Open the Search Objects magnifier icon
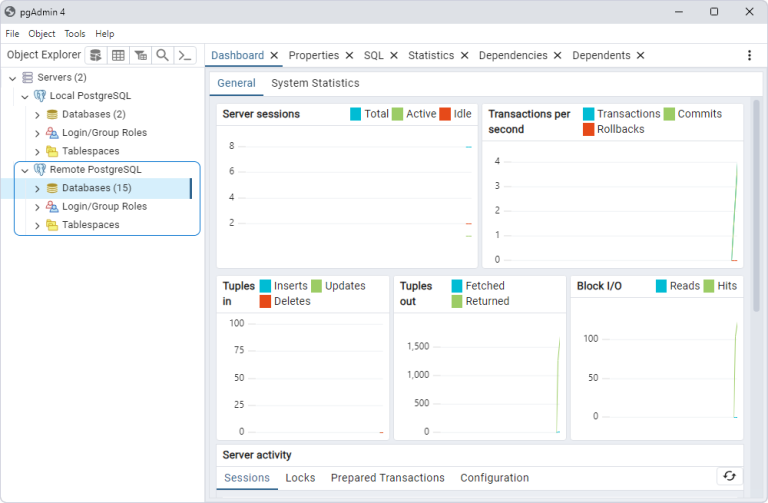Viewport: 768px width, 503px height. coord(163,55)
